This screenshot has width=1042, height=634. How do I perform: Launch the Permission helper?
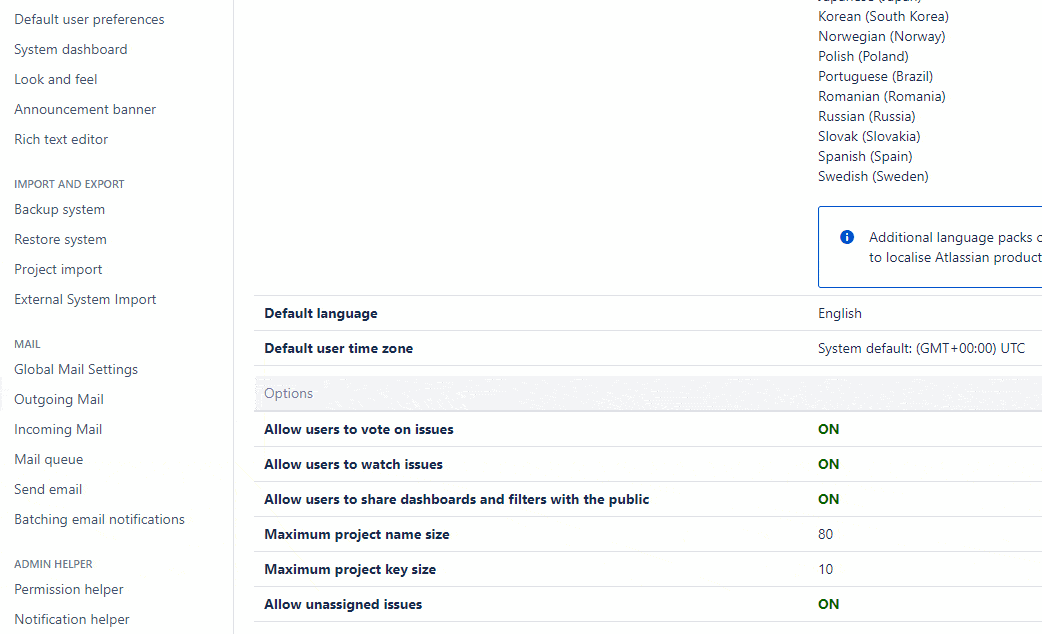click(69, 589)
